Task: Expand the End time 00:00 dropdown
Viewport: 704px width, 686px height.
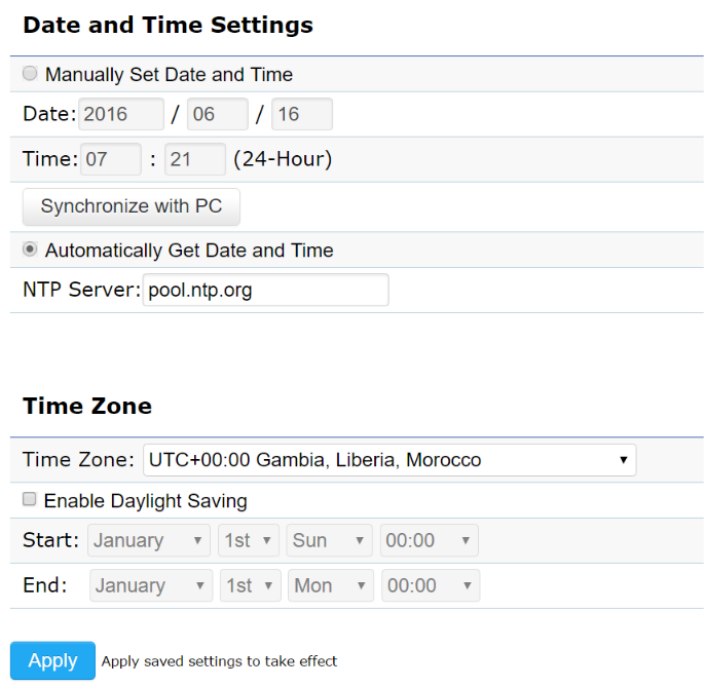Action: [x=430, y=586]
